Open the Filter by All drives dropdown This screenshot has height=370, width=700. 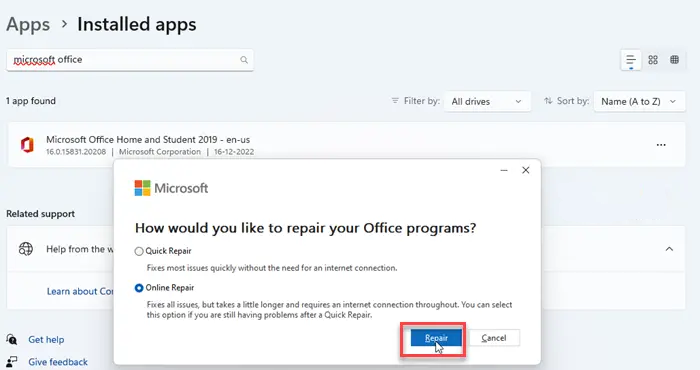click(x=487, y=101)
